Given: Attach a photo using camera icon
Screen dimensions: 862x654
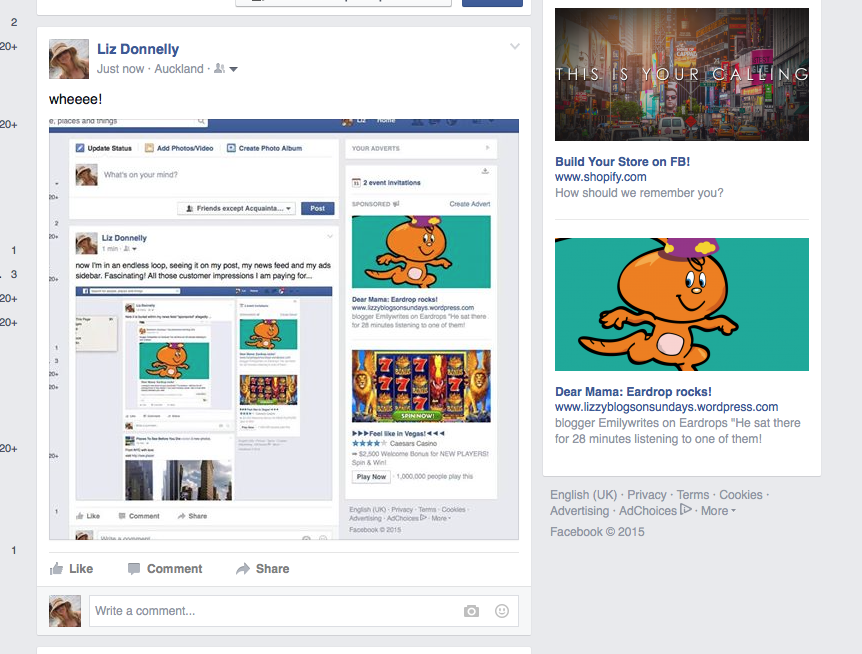Looking at the screenshot, I should pos(471,611).
